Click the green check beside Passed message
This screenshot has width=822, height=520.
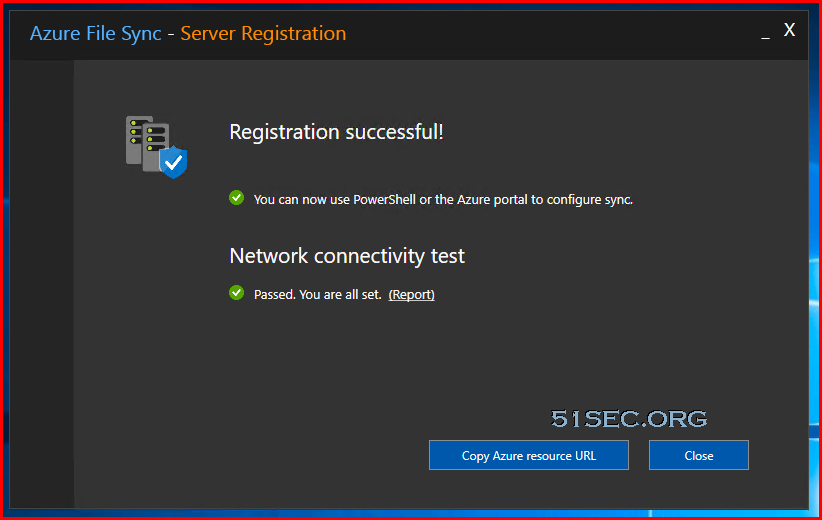click(x=236, y=293)
